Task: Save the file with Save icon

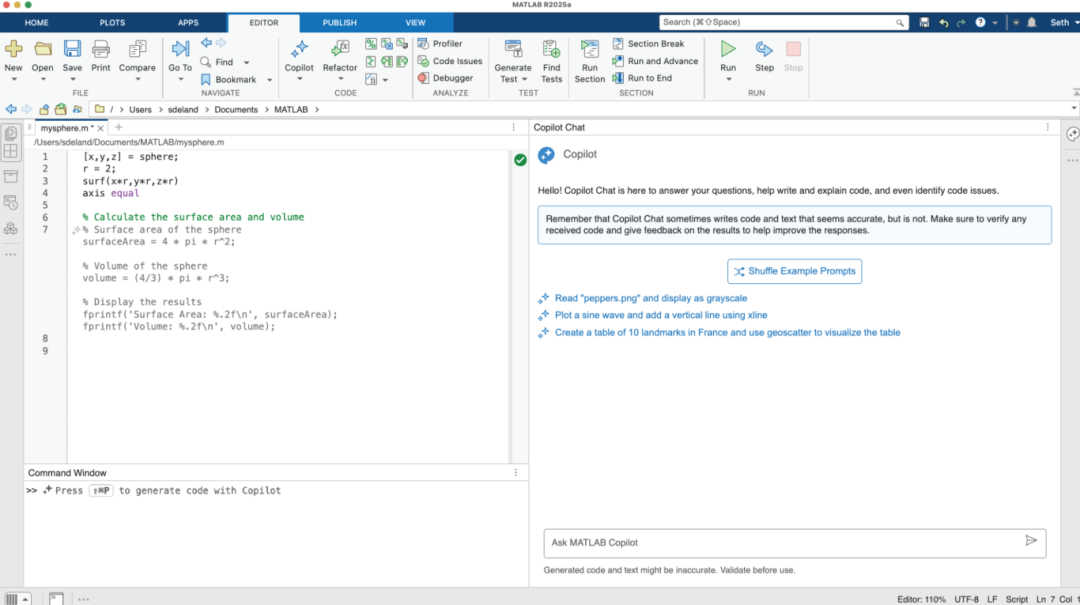Action: pyautogui.click(x=72, y=49)
